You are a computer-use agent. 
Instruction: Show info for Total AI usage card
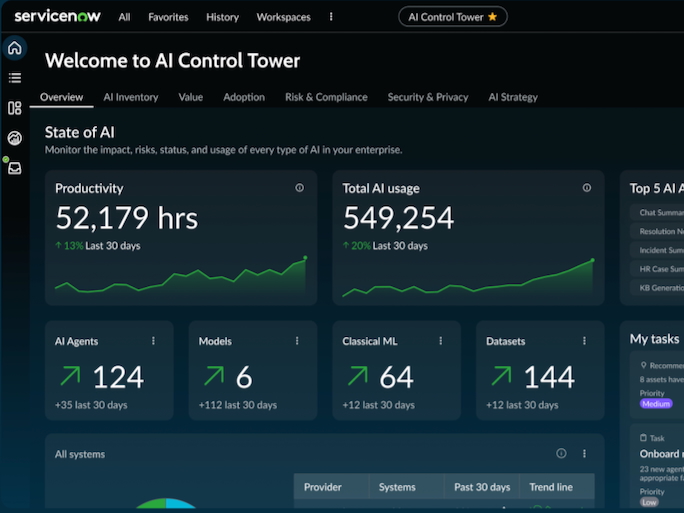tap(587, 188)
